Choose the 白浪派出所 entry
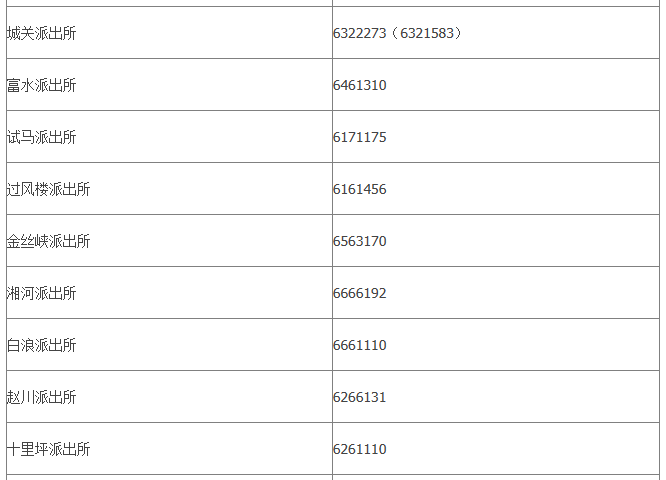 point(41,345)
